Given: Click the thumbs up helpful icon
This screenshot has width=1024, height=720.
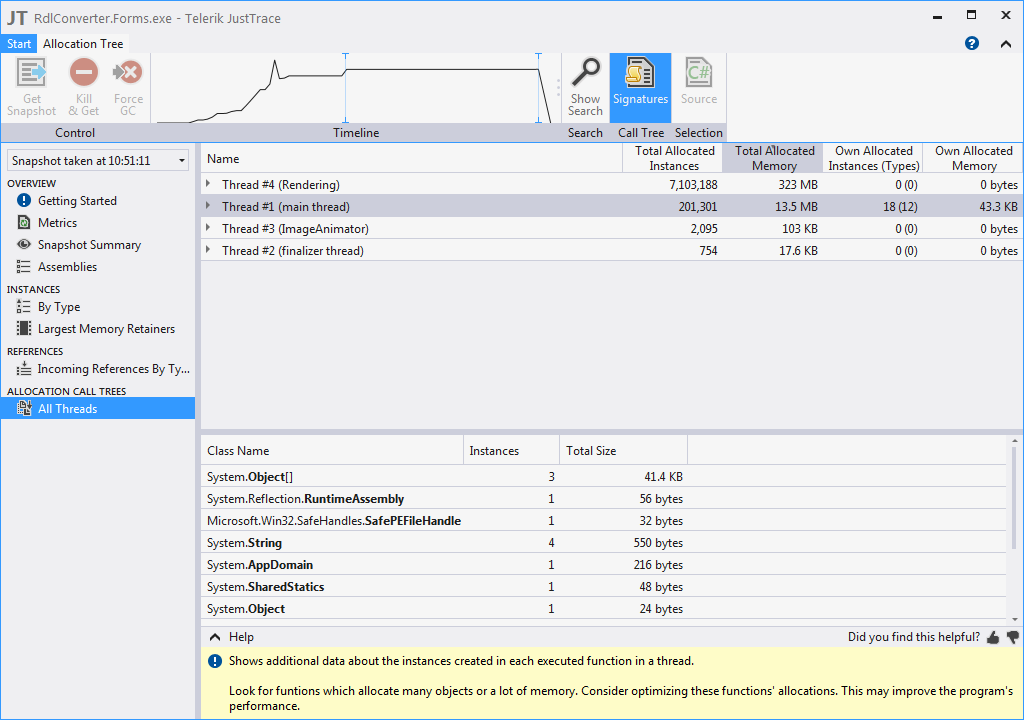Looking at the screenshot, I should (993, 637).
